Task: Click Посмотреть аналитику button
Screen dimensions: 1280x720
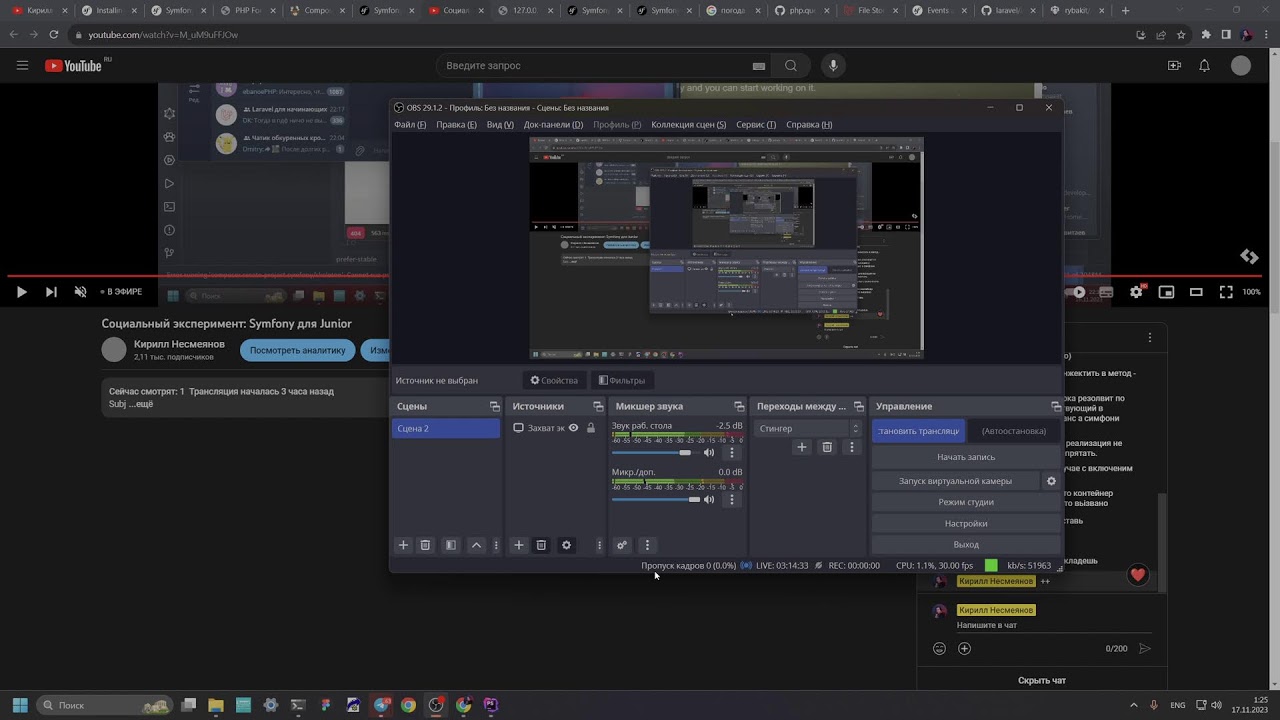Action: point(297,350)
